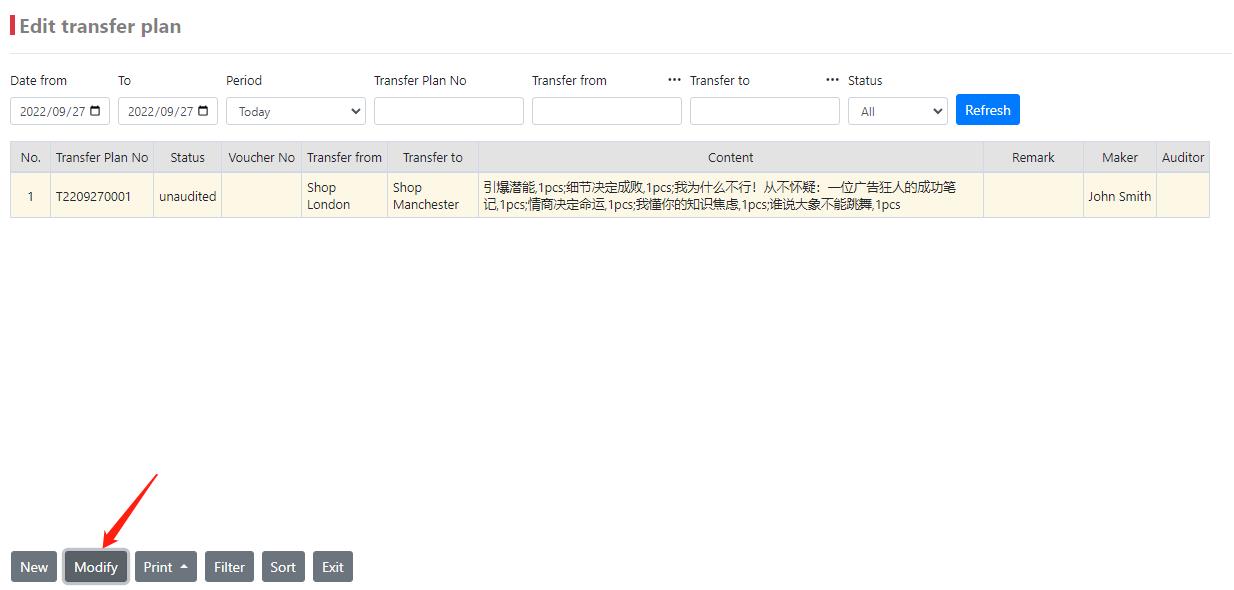Open the Filter option
This screenshot has height=590, width=1234.
pos(230,567)
